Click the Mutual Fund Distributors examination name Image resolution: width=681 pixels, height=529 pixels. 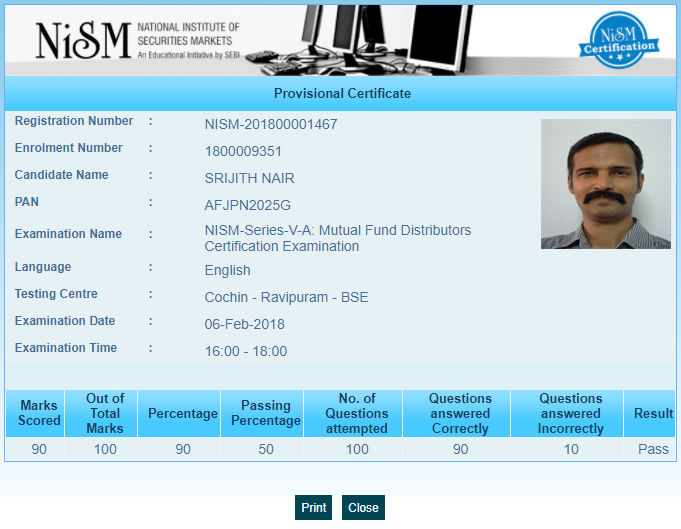point(338,238)
